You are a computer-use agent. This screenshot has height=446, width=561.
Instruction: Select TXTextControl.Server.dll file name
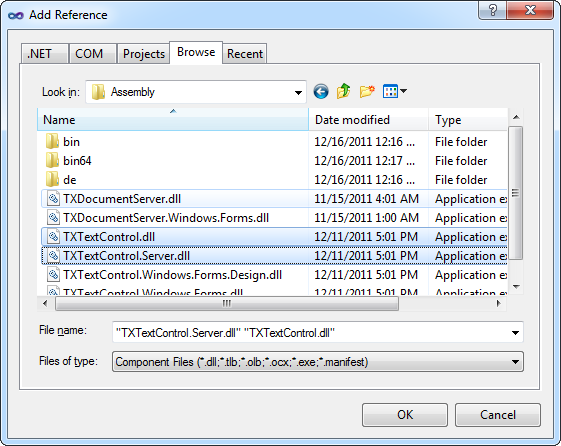point(127,255)
